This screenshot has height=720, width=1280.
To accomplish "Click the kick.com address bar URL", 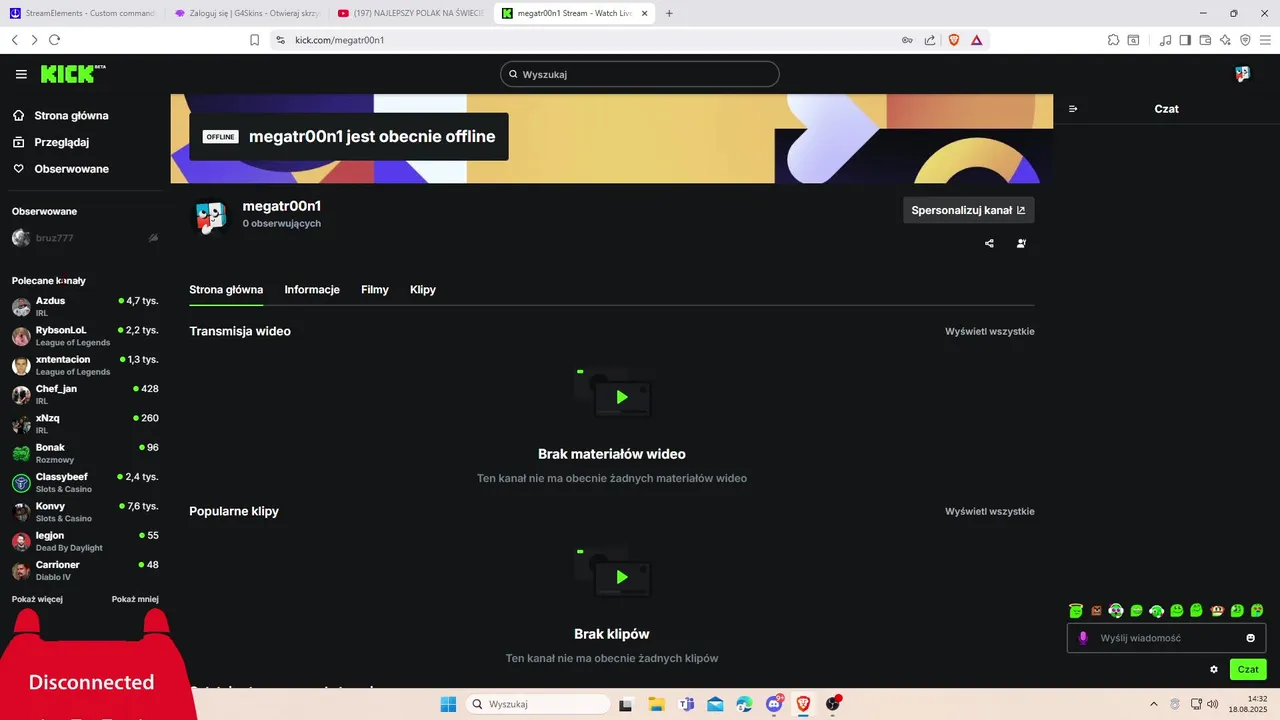I will click(x=340, y=40).
